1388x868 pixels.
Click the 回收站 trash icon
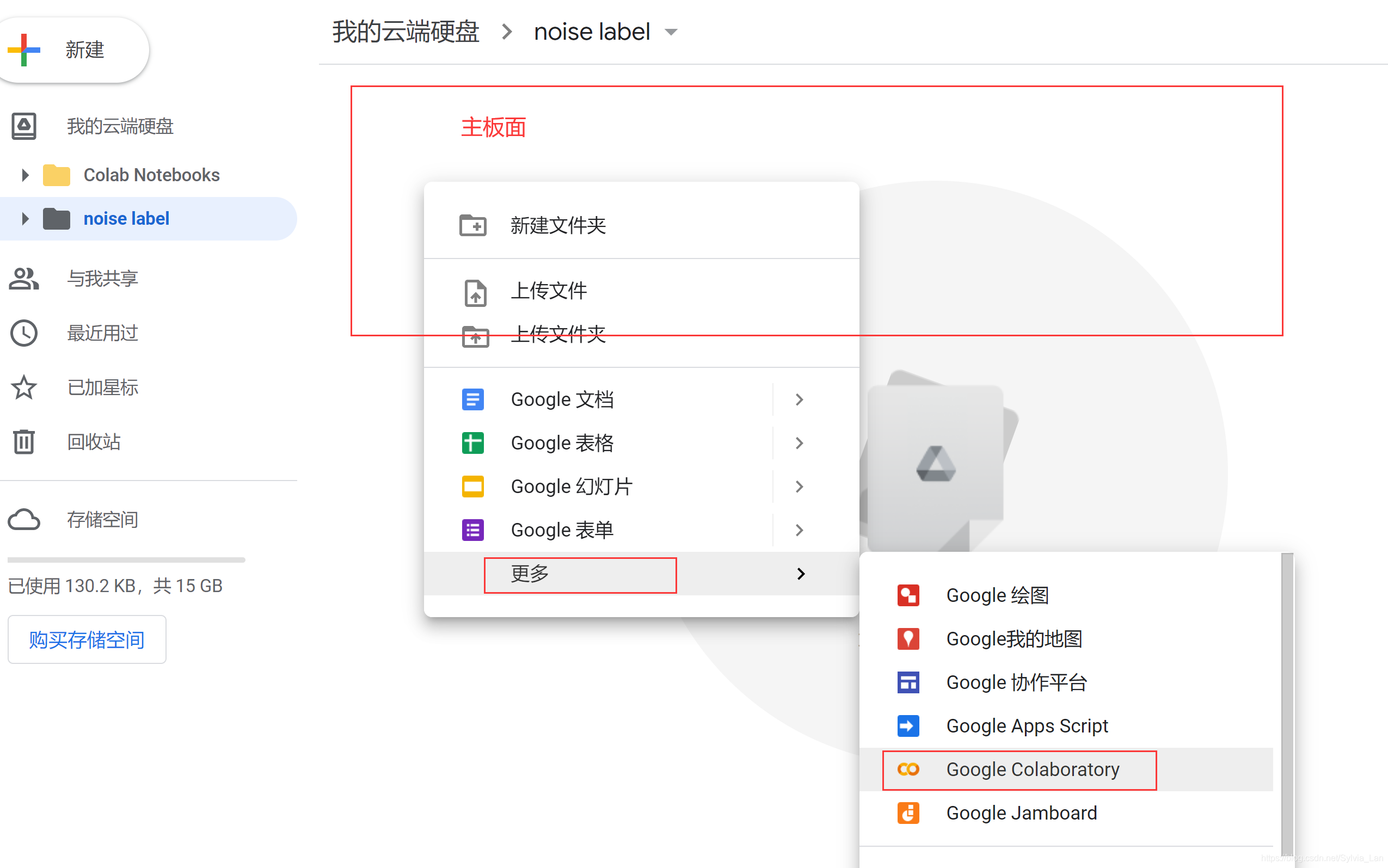pos(23,442)
